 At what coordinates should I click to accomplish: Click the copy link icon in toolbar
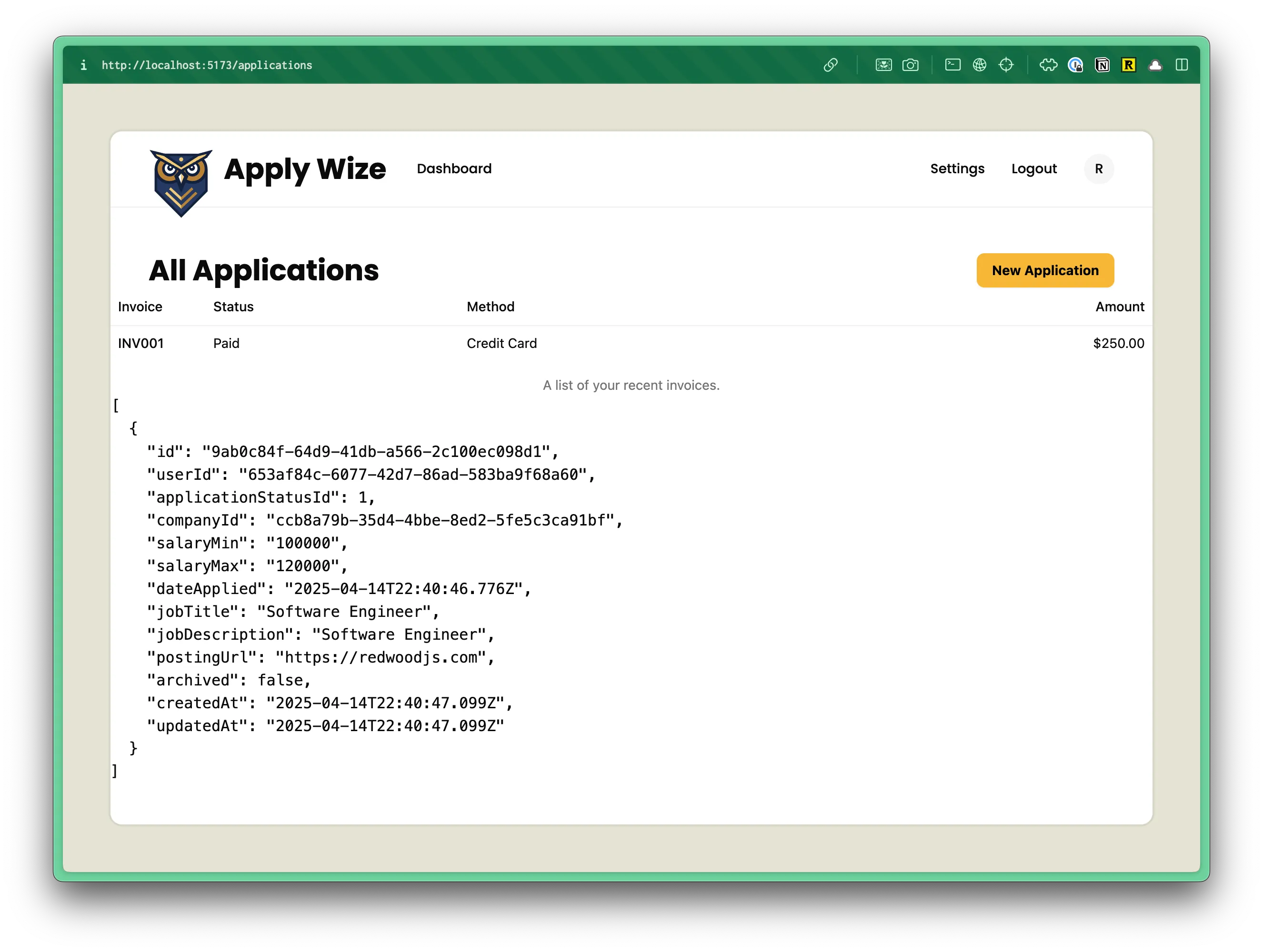[830, 65]
